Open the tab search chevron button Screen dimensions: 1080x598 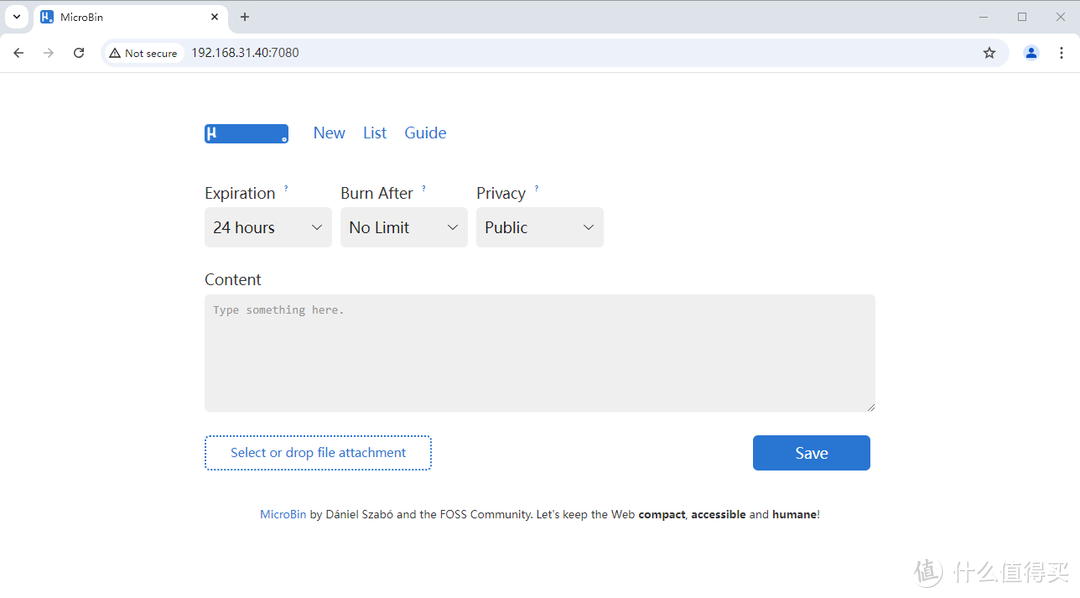click(x=17, y=17)
